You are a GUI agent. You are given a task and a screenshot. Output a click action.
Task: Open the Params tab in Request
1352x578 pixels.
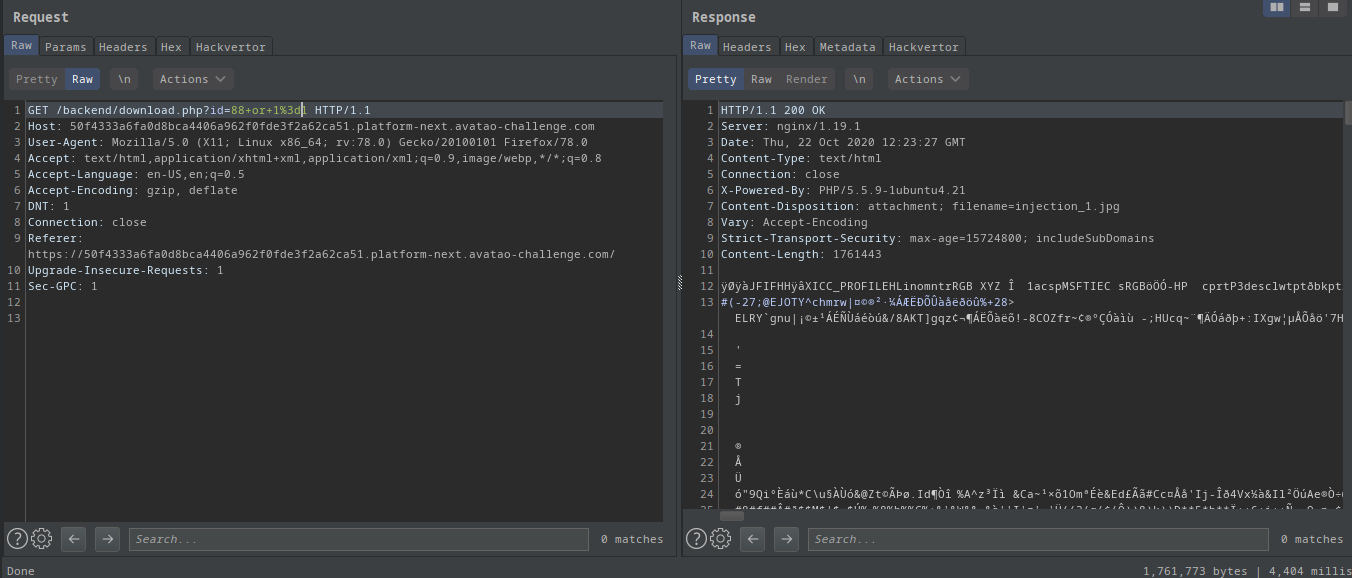66,47
